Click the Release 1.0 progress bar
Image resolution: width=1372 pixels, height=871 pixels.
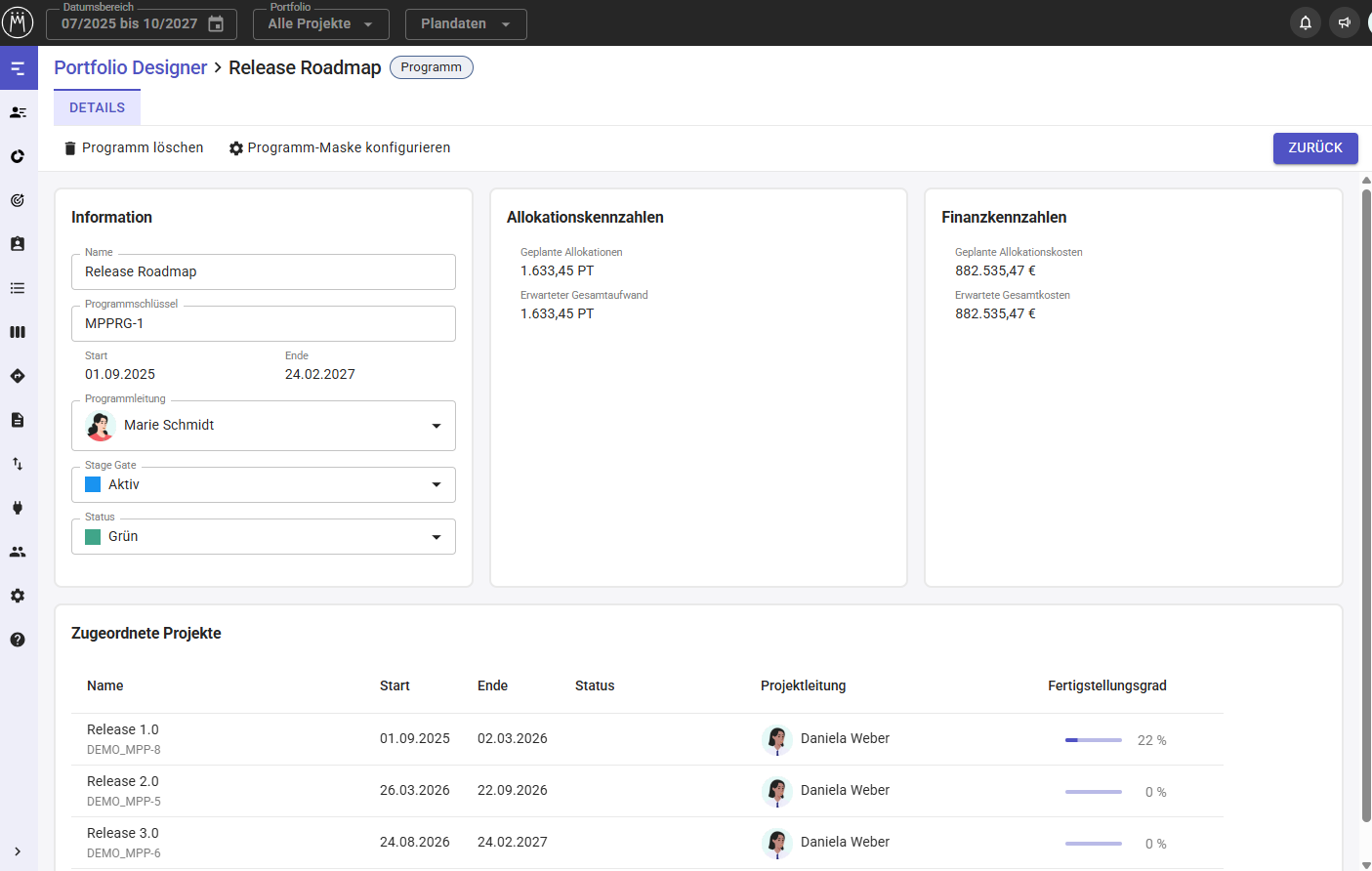click(x=1093, y=740)
